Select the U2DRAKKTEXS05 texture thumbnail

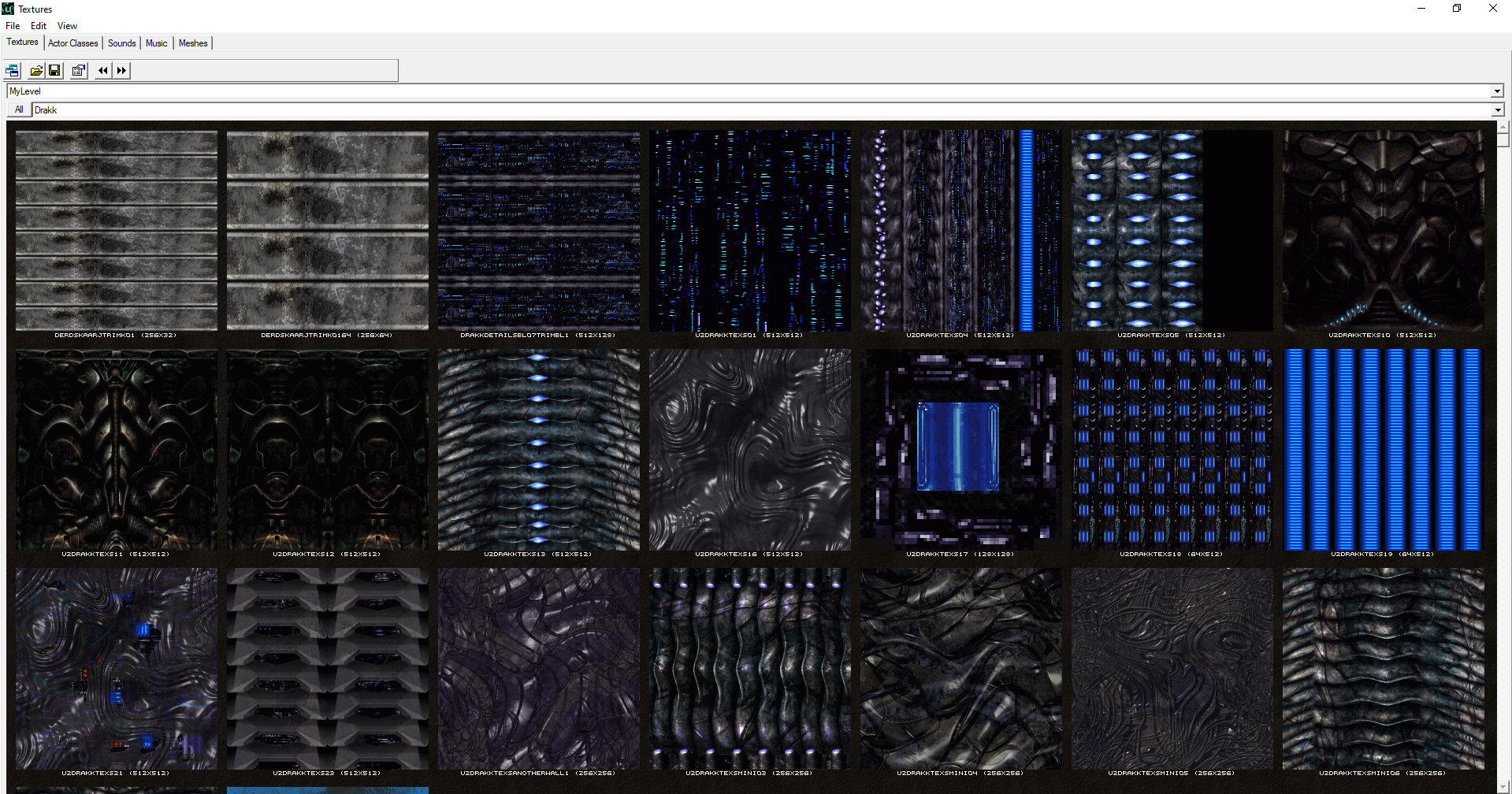1172,231
